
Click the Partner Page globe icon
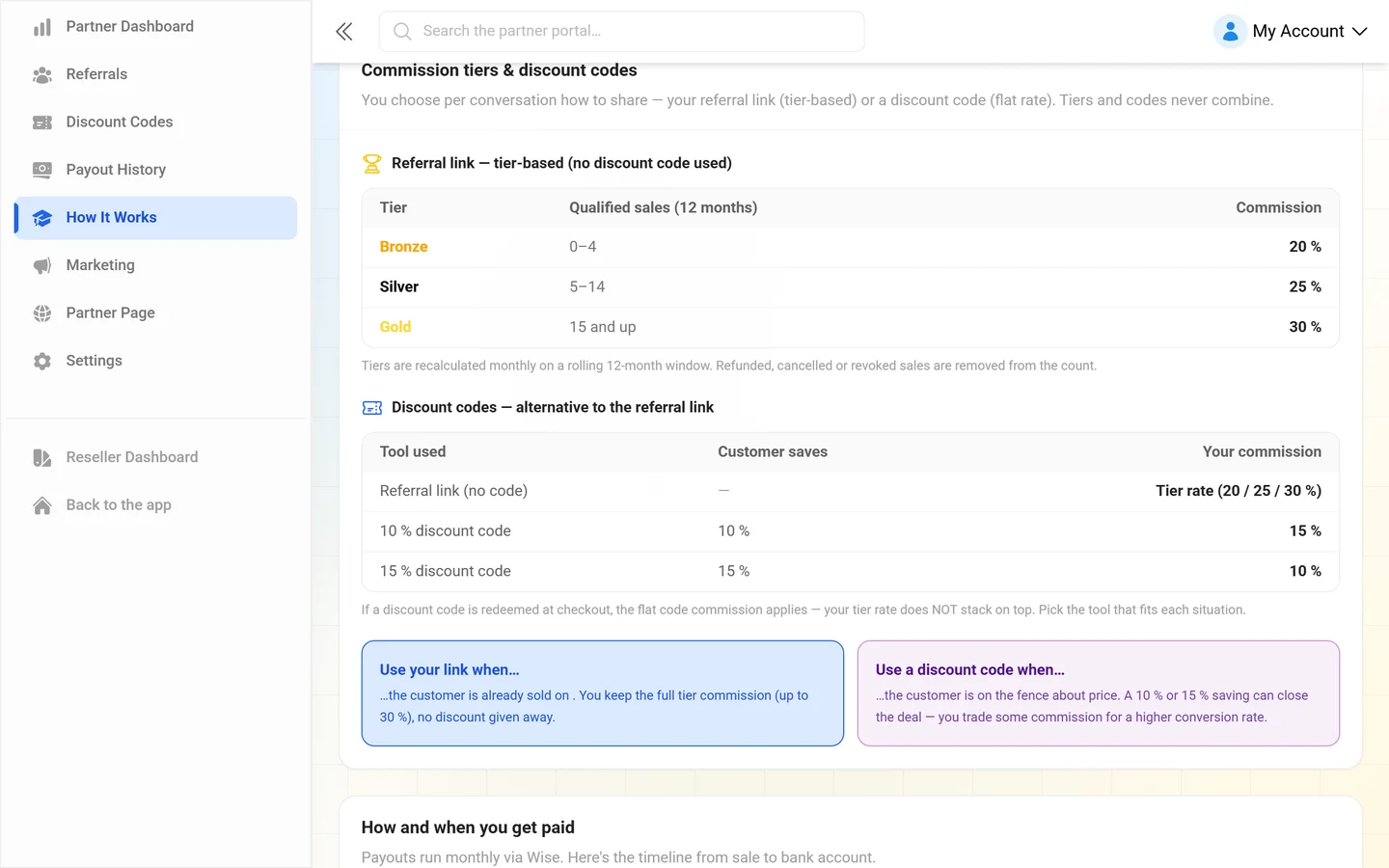pos(42,313)
